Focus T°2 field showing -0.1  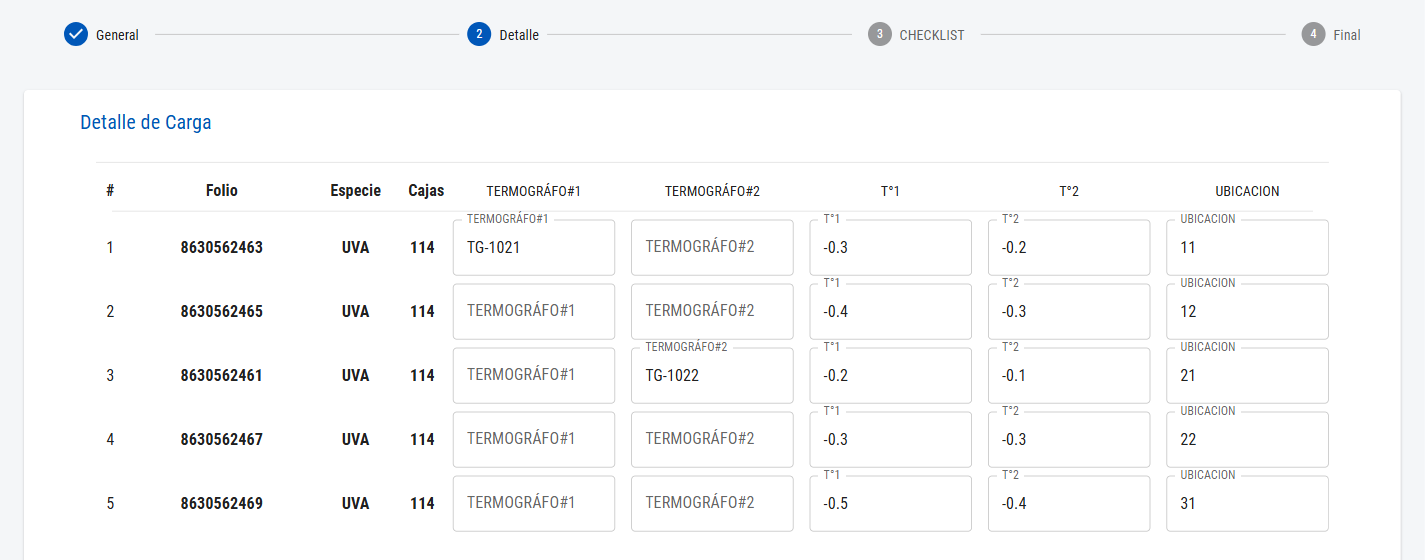(1069, 375)
